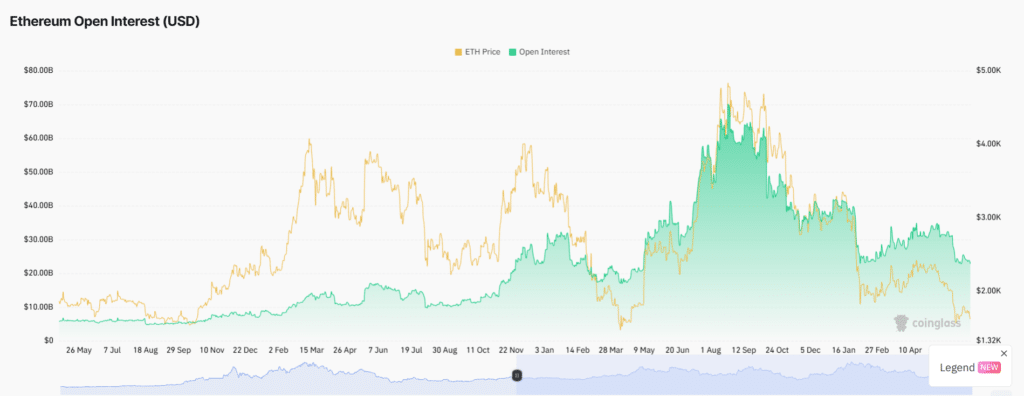Click the '27 Feb' date label
This screenshot has height=396, width=1024.
[876, 350]
